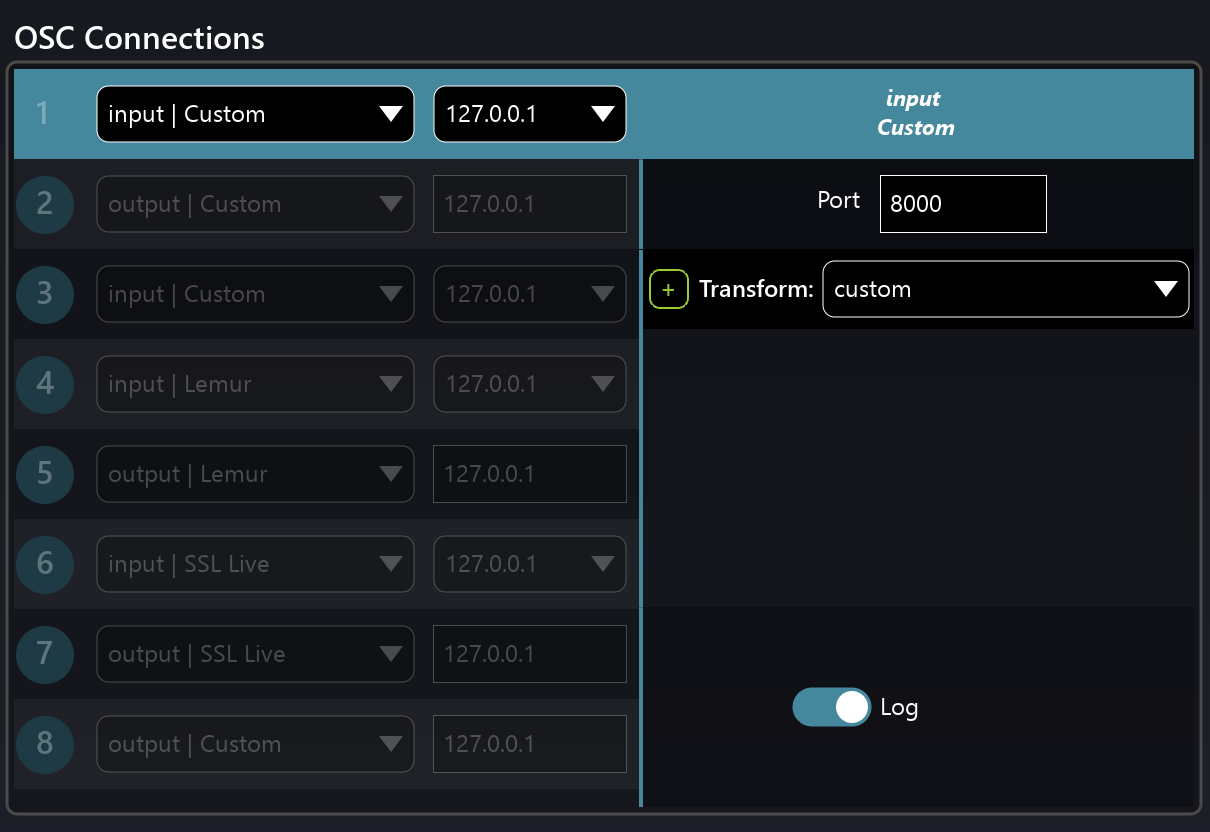Select connection slot 6 circle icon
This screenshot has height=832, width=1210.
click(x=45, y=564)
